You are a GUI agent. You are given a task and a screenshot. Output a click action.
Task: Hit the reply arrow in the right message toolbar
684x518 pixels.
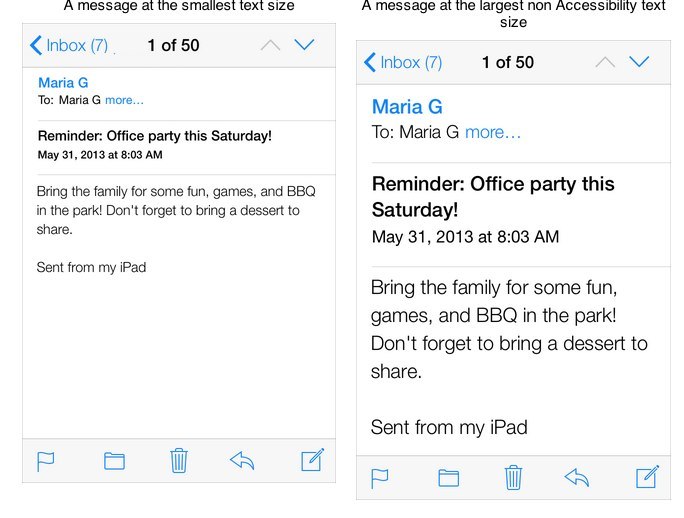pos(577,477)
